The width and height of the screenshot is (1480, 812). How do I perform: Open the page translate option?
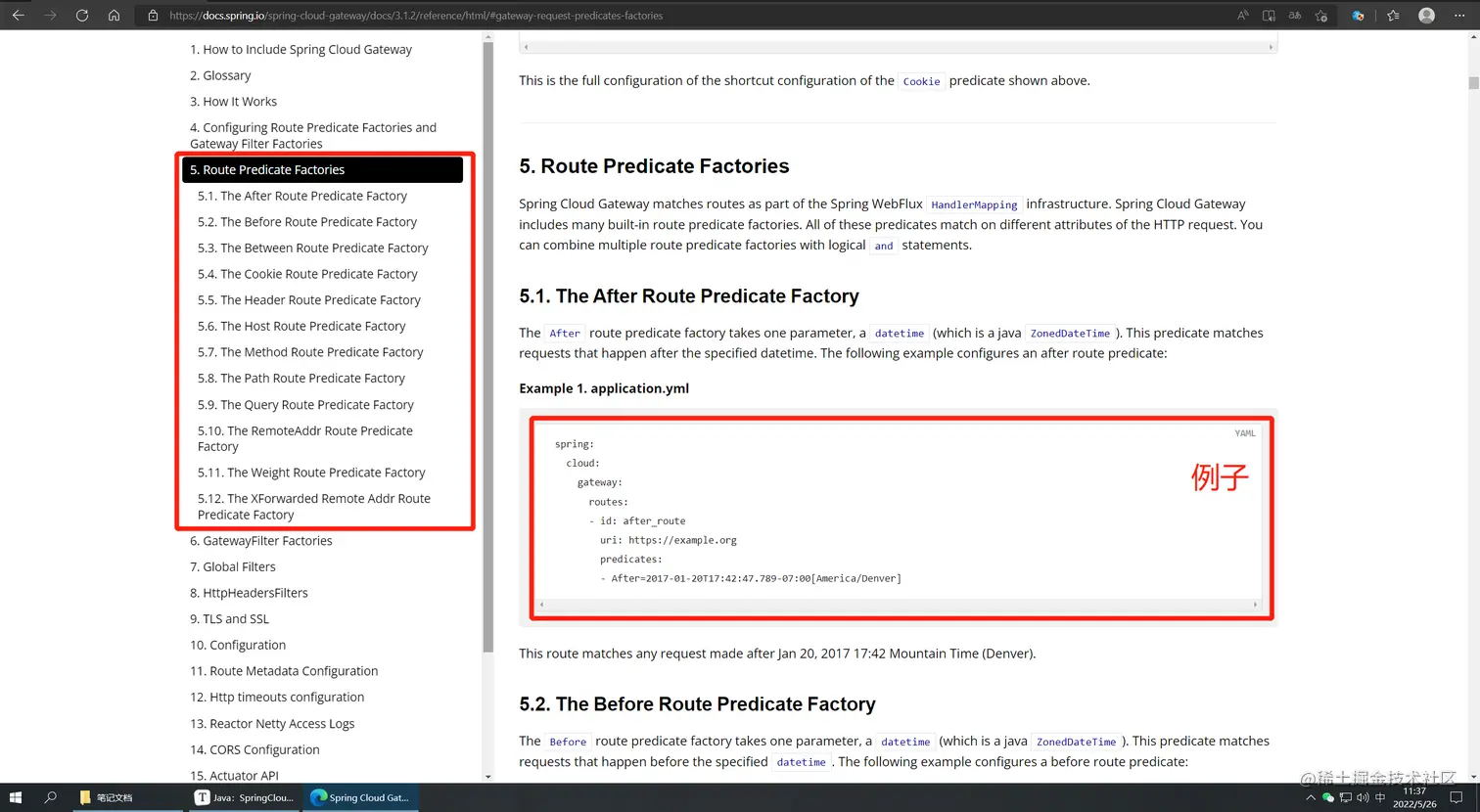tap(1295, 16)
